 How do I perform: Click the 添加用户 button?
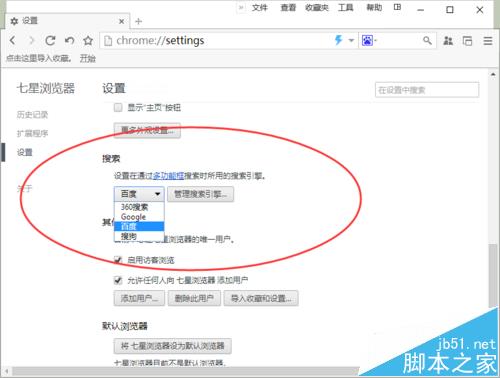click(x=139, y=298)
